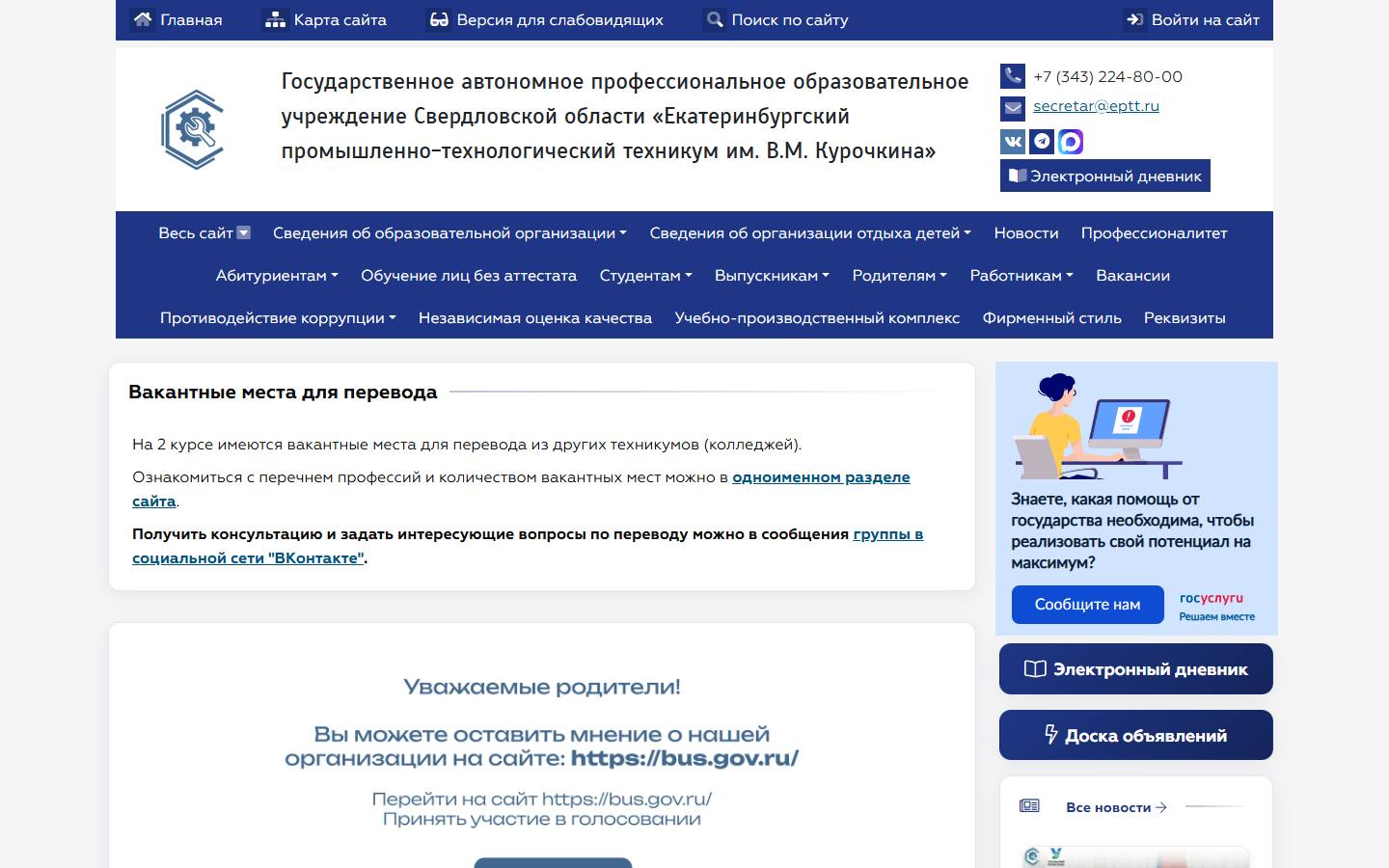Click the sitemap icon beside Карта сайта
Screen dimensions: 1389x868
point(276,19)
